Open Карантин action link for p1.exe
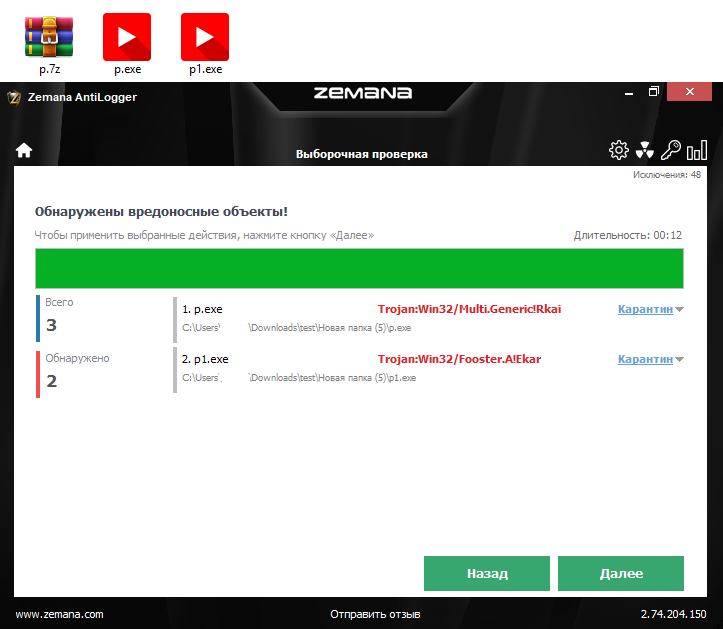Viewport: 723px width, 629px height. pos(645,359)
